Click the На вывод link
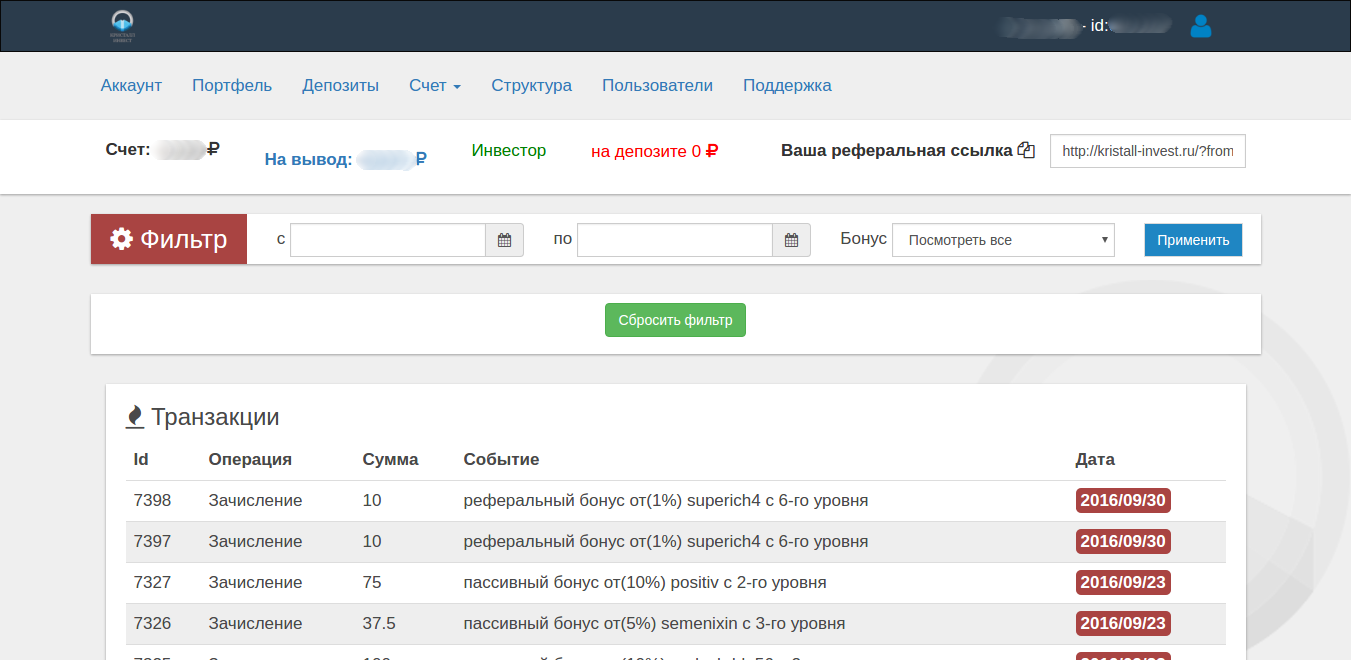 [346, 159]
